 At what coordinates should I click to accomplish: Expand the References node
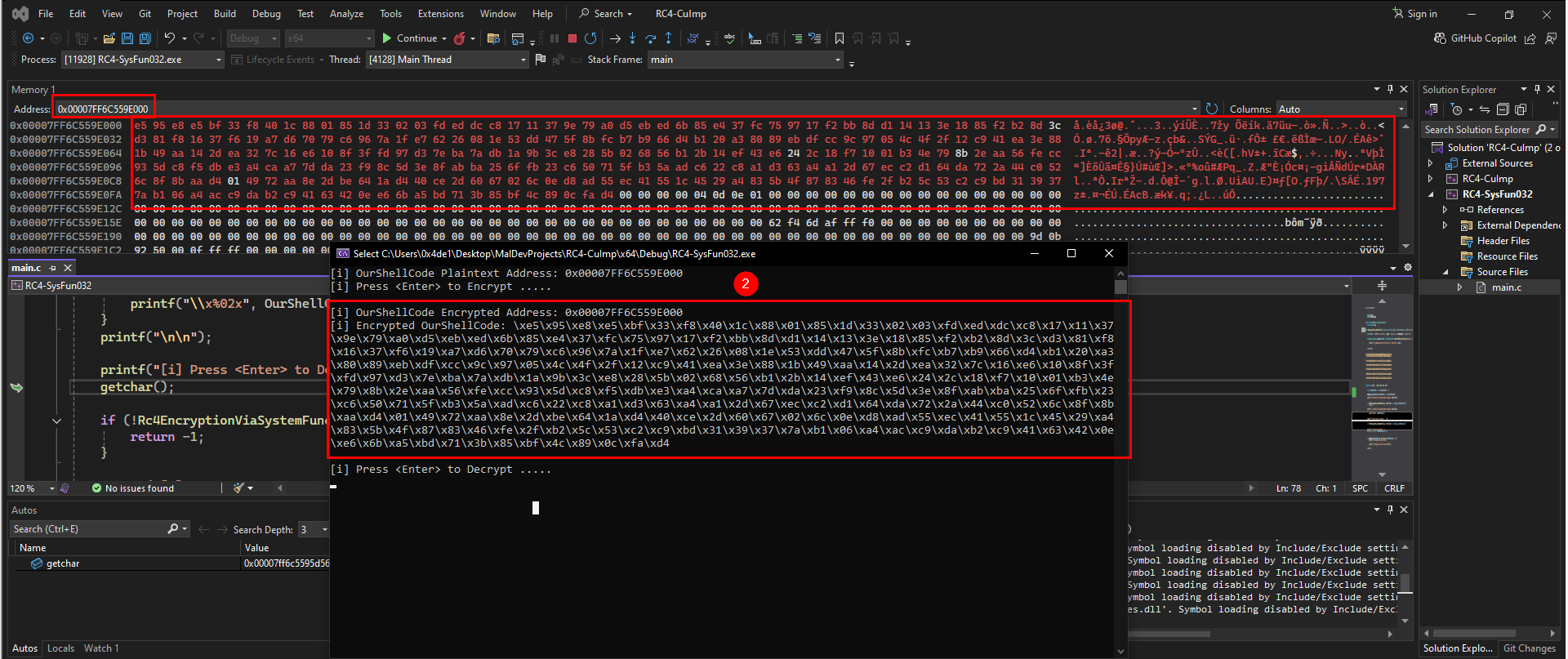tap(1445, 210)
